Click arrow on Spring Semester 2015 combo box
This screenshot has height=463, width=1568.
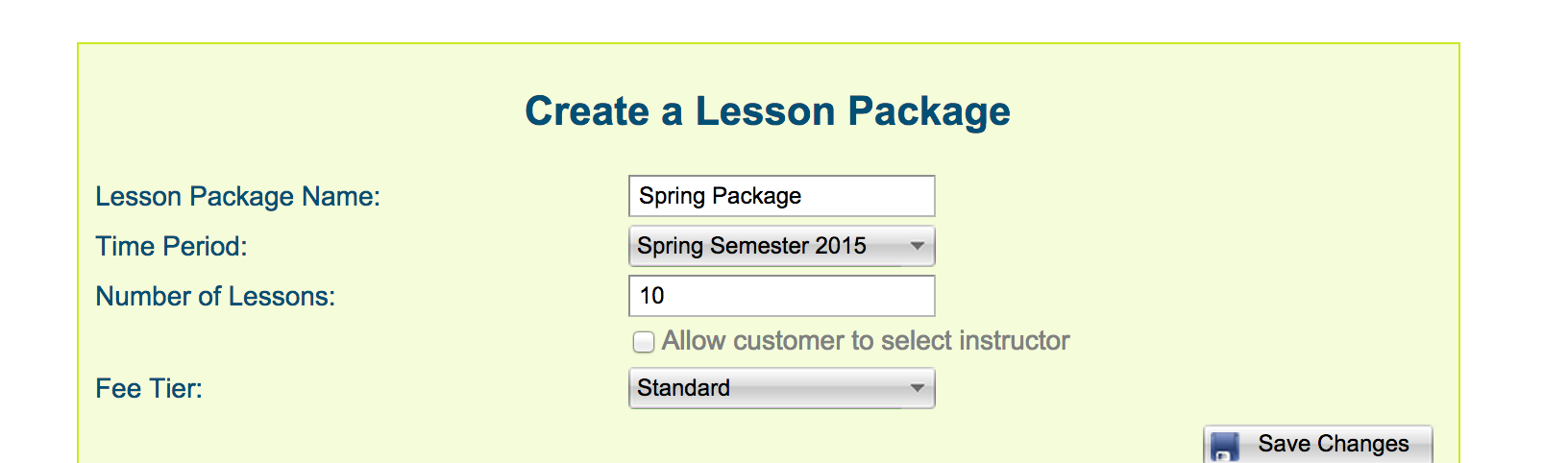[x=918, y=246]
